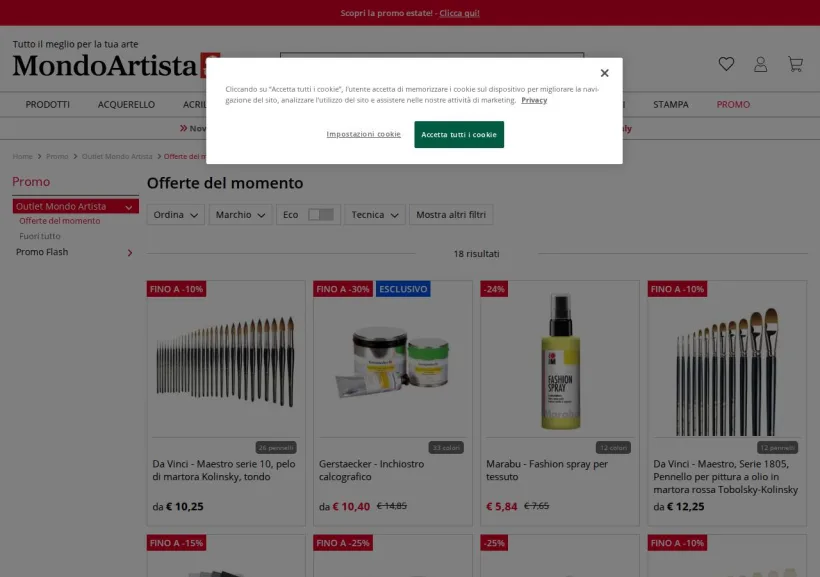Image resolution: width=820 pixels, height=577 pixels.
Task: Open the PRODOTTI menu
Action: pyautogui.click(x=48, y=104)
